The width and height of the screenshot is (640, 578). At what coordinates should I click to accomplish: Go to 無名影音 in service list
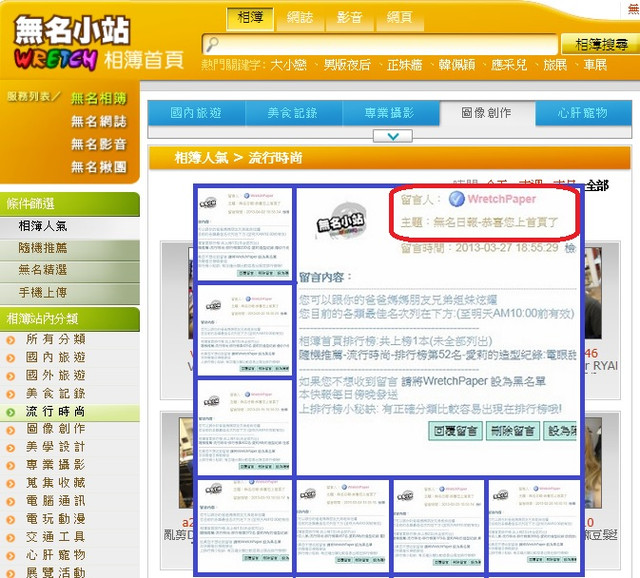pos(99,144)
